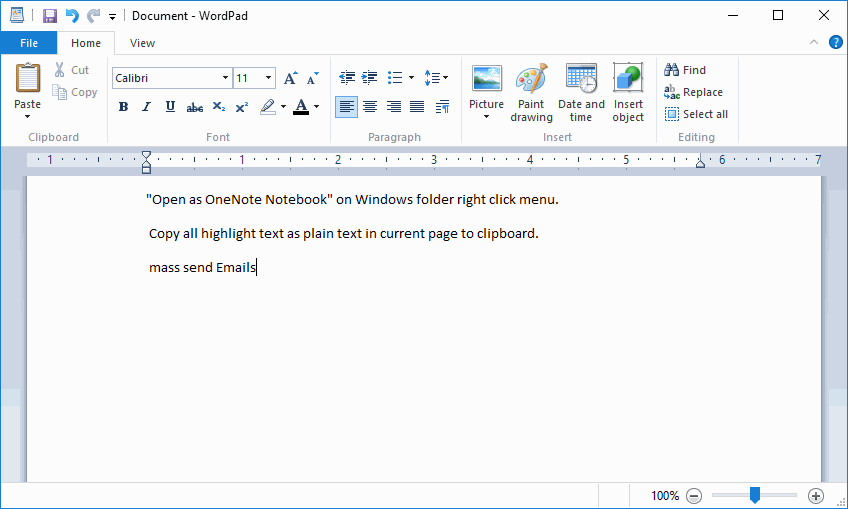Open the File menu
Viewport: 848px width, 509px height.
[x=29, y=43]
